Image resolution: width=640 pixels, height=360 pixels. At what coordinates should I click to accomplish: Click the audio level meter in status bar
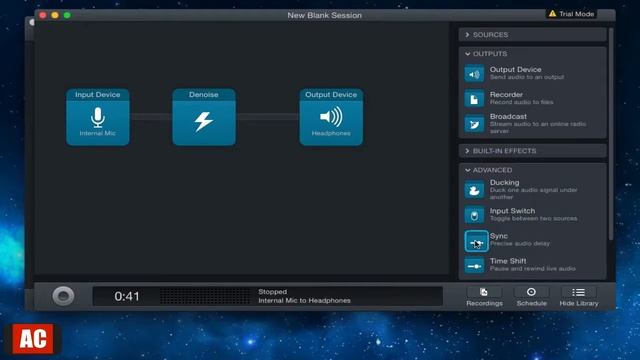point(206,296)
